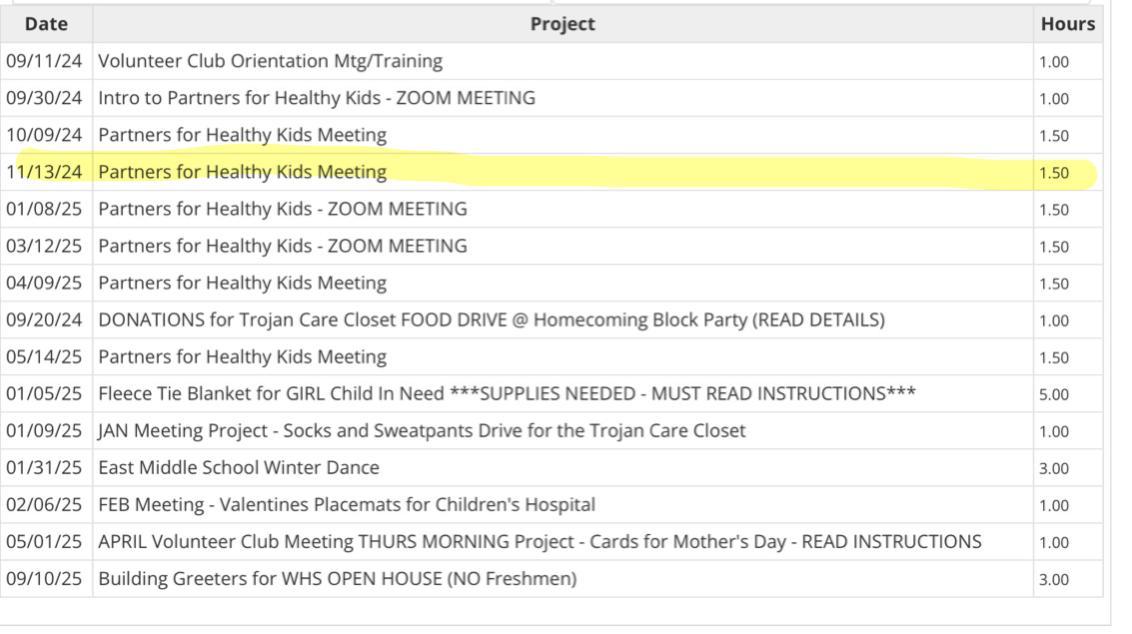Select the Volunteer Club Orientation Mtg/Training row
The width and height of the screenshot is (1132, 634).
(270, 61)
